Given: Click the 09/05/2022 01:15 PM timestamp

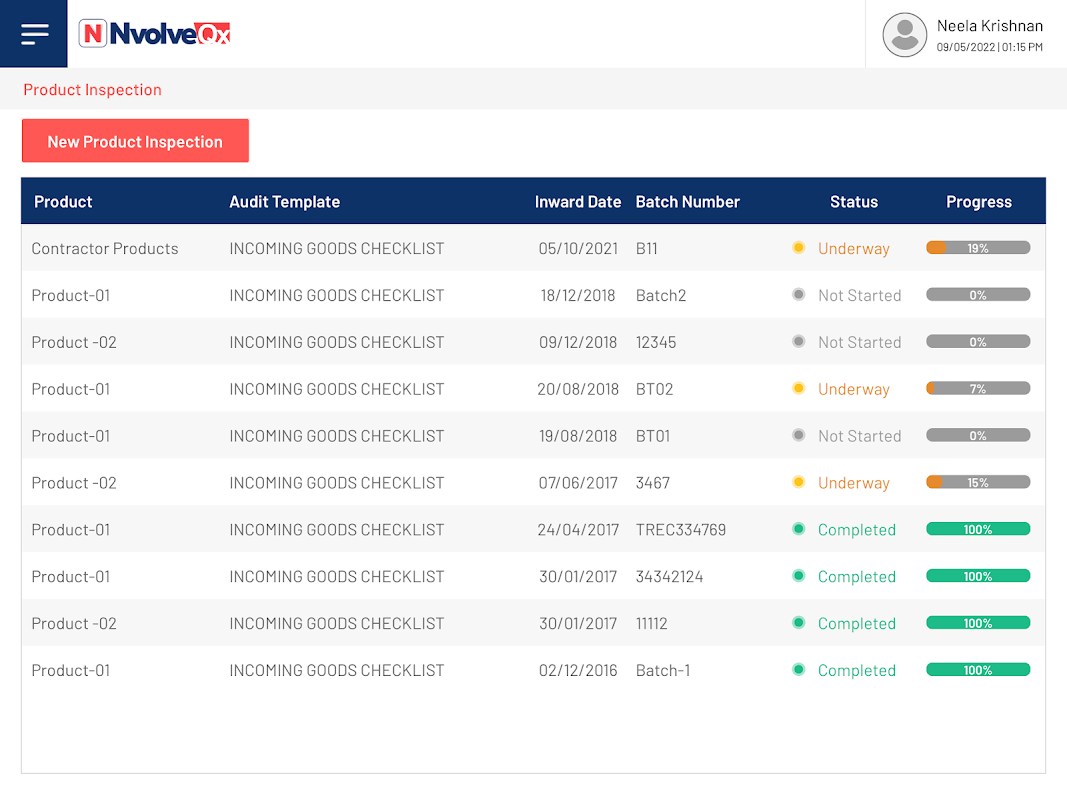Looking at the screenshot, I should [x=989, y=47].
